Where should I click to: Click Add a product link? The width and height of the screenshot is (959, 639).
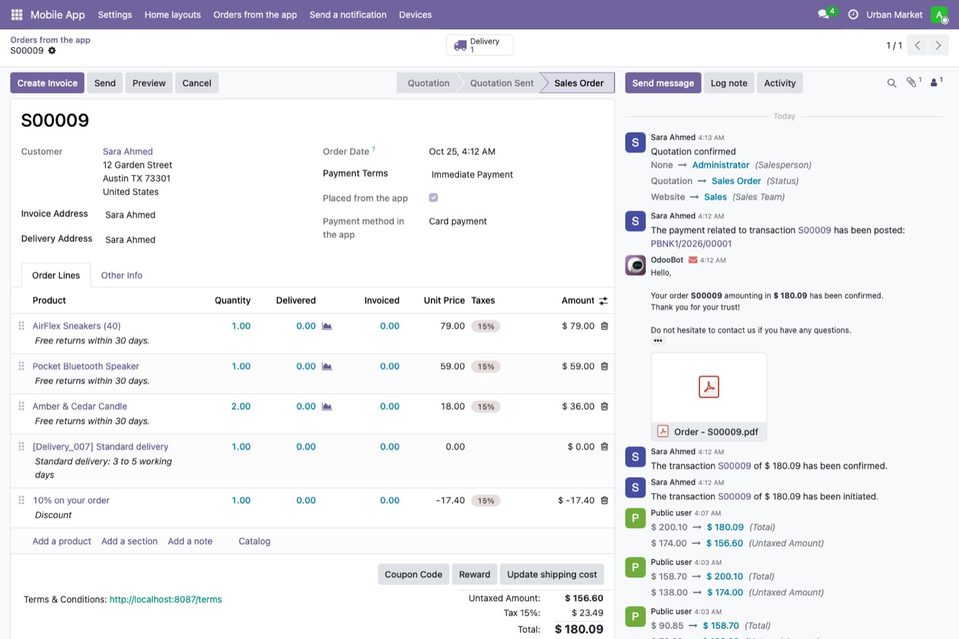[x=62, y=541]
